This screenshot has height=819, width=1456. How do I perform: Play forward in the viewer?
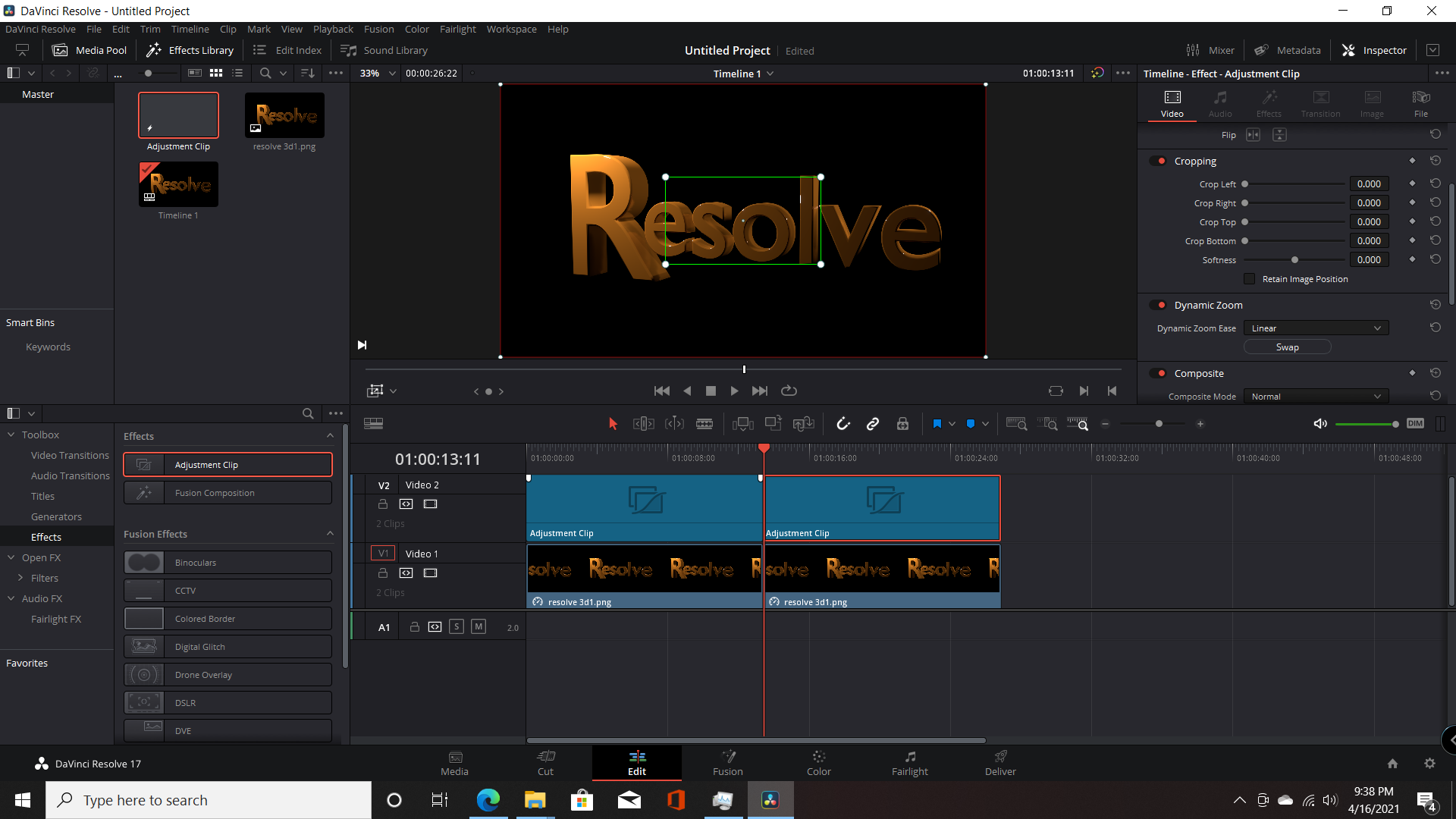(734, 391)
